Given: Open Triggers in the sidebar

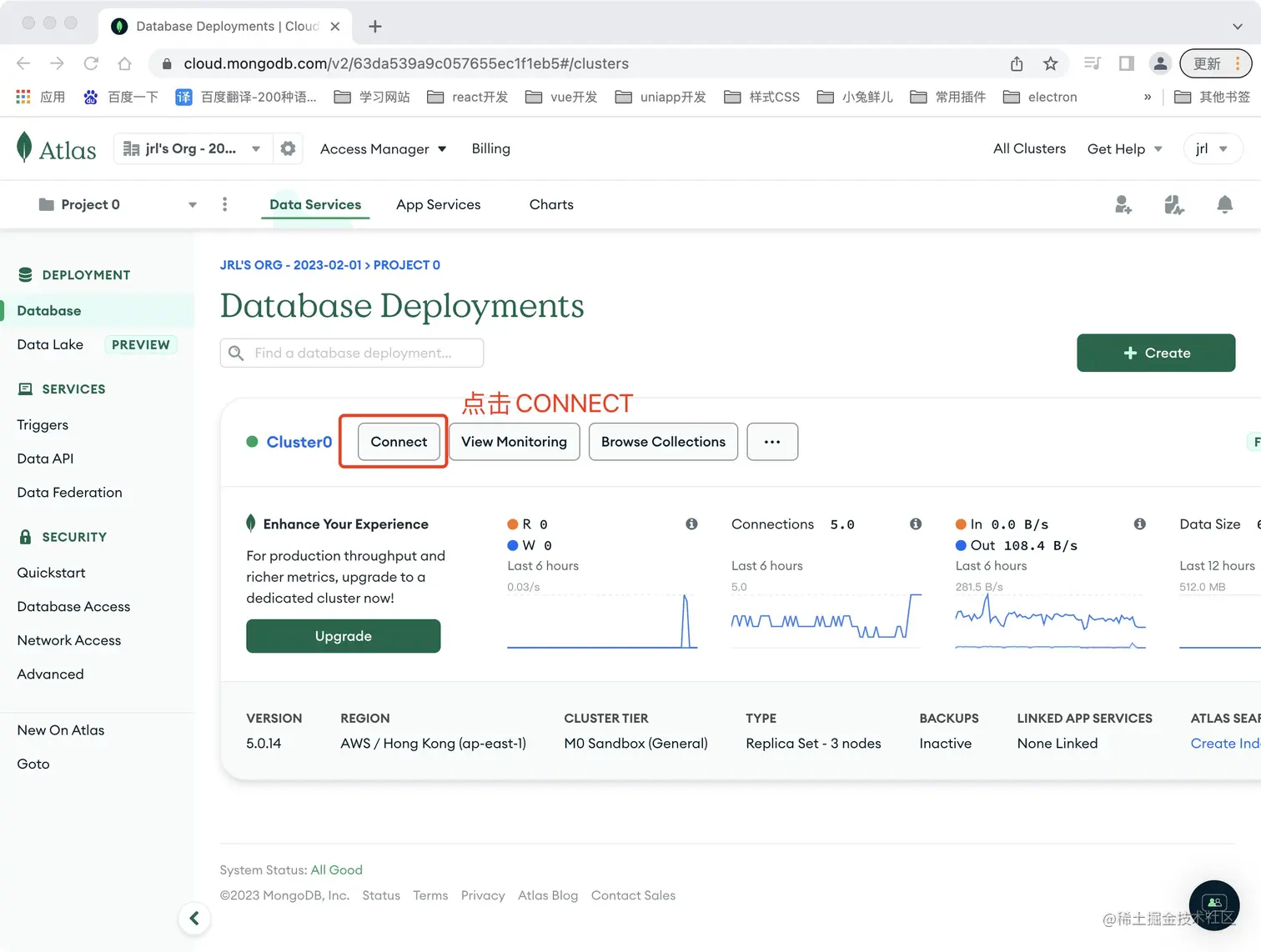Looking at the screenshot, I should pyautogui.click(x=43, y=424).
